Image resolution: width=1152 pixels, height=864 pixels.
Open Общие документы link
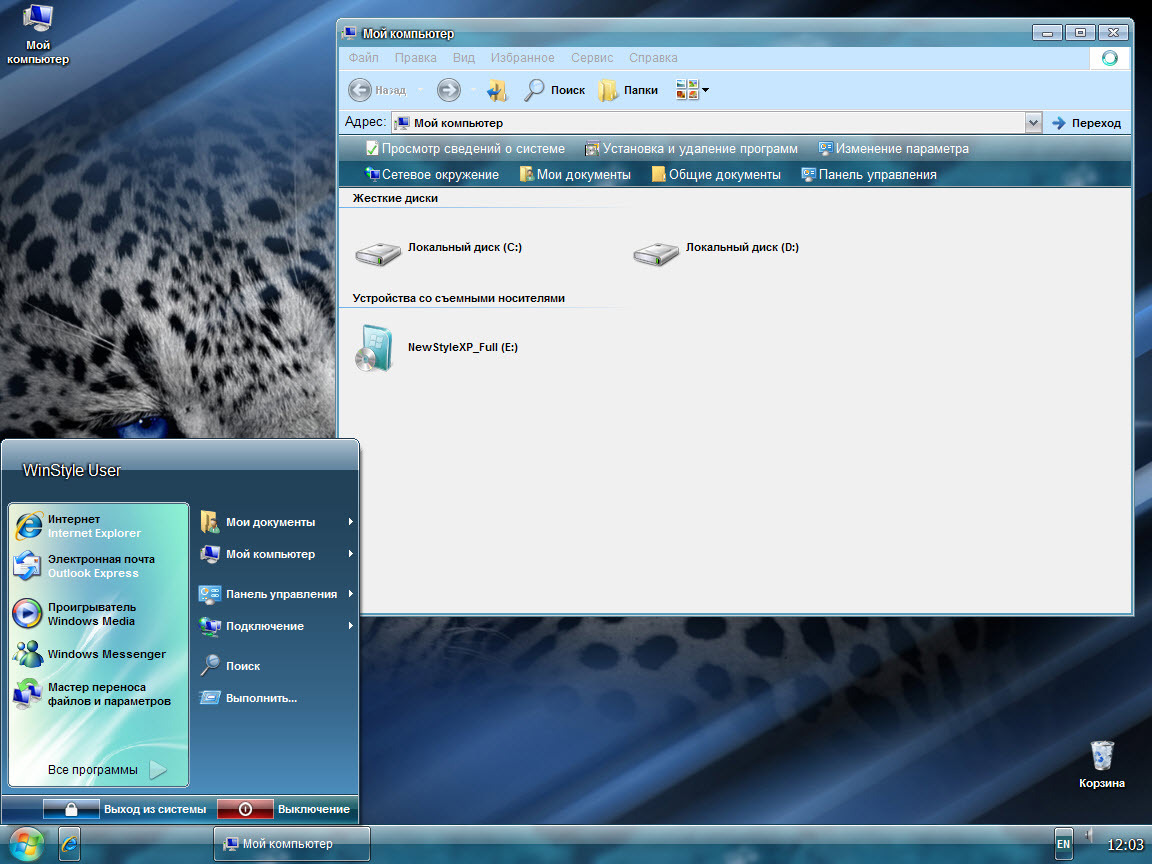(x=716, y=174)
